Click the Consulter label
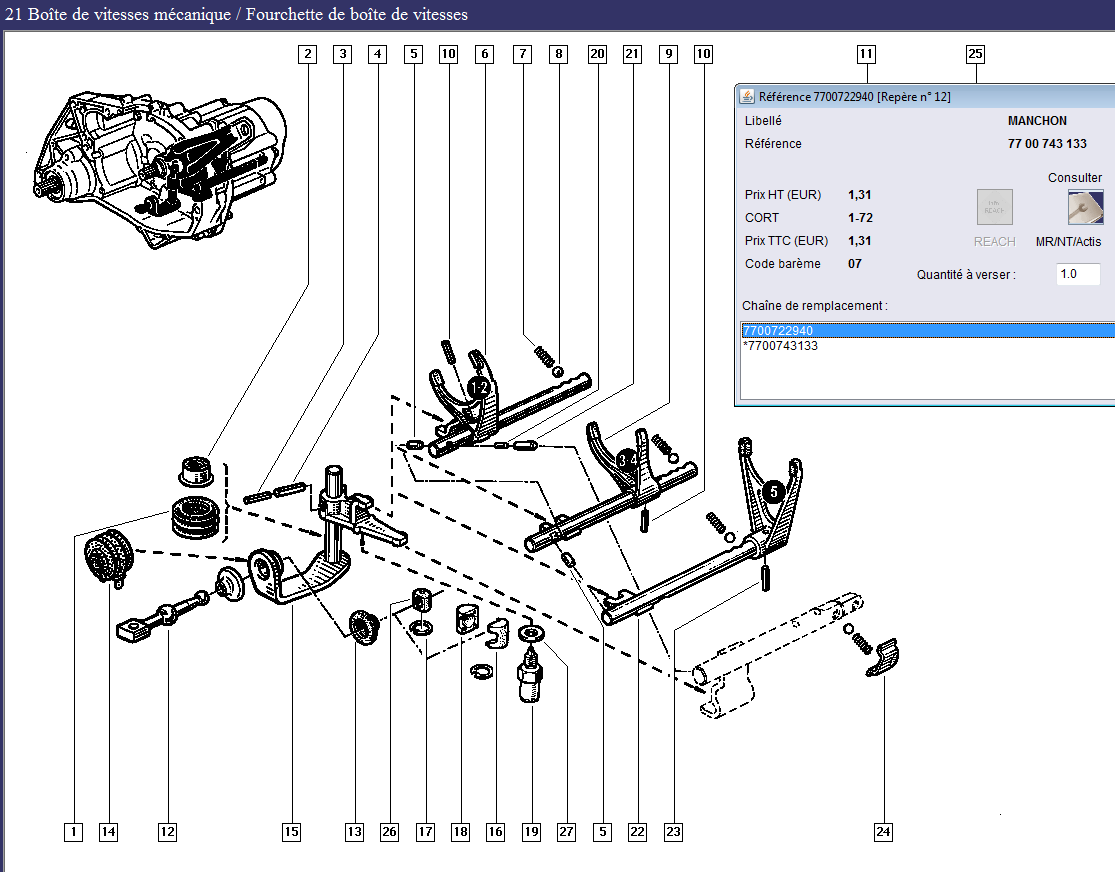1115x872 pixels. [1074, 177]
